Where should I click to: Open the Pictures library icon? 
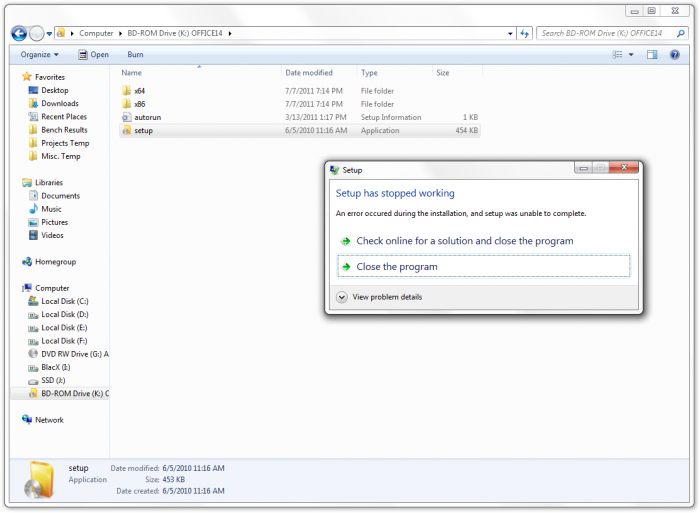click(x=33, y=222)
